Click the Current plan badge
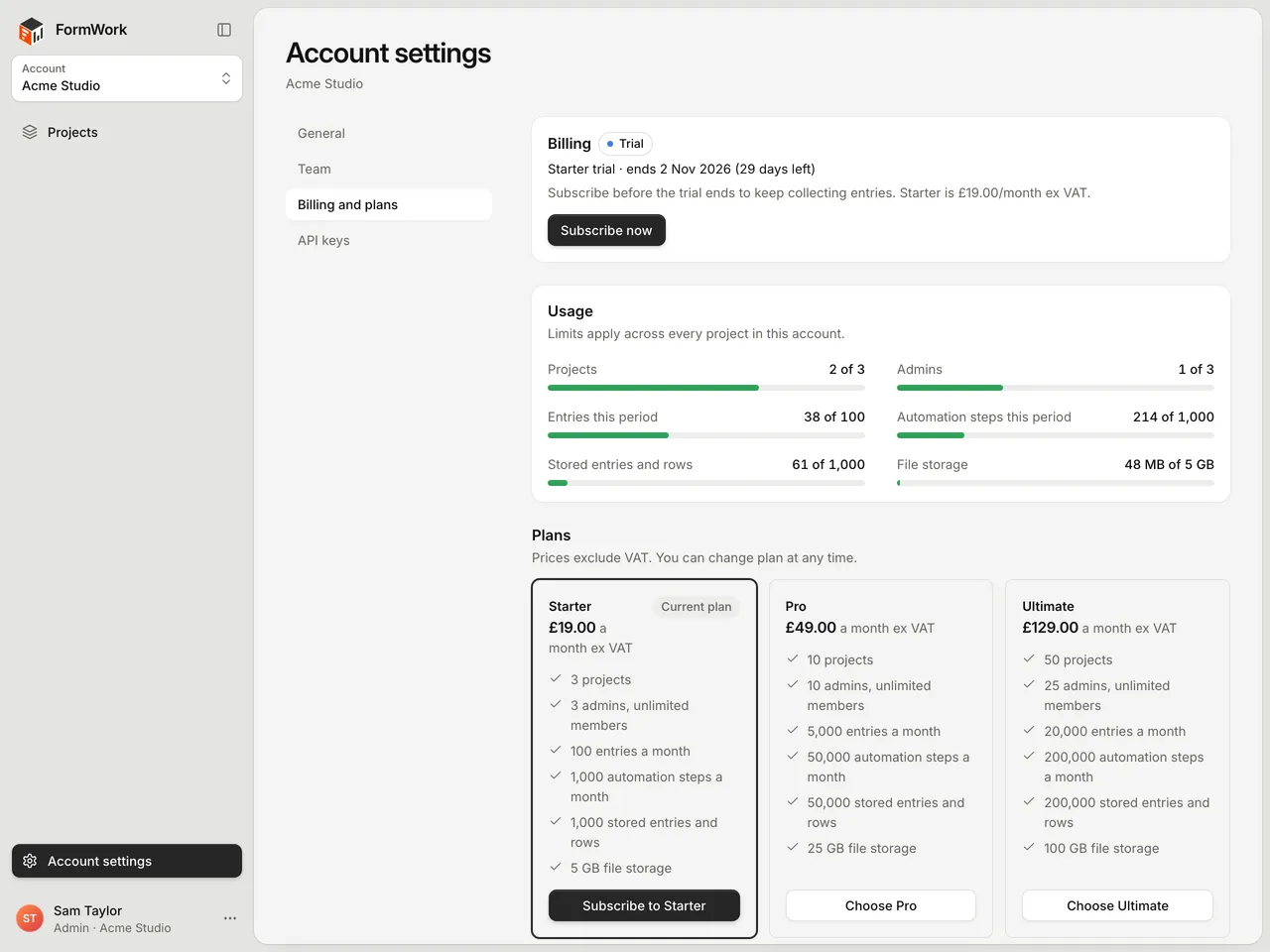 click(x=697, y=607)
